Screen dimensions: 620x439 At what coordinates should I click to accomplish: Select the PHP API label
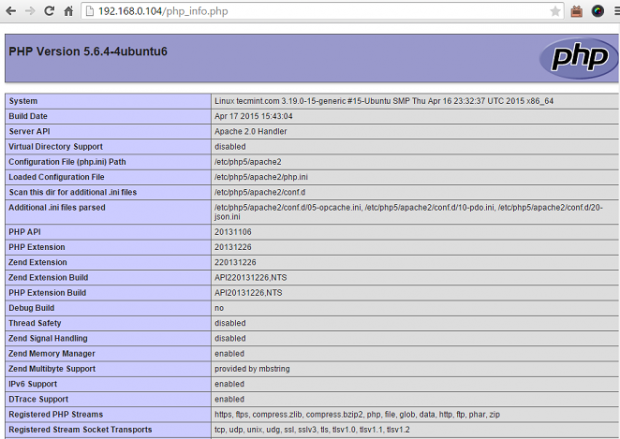[x=25, y=232]
